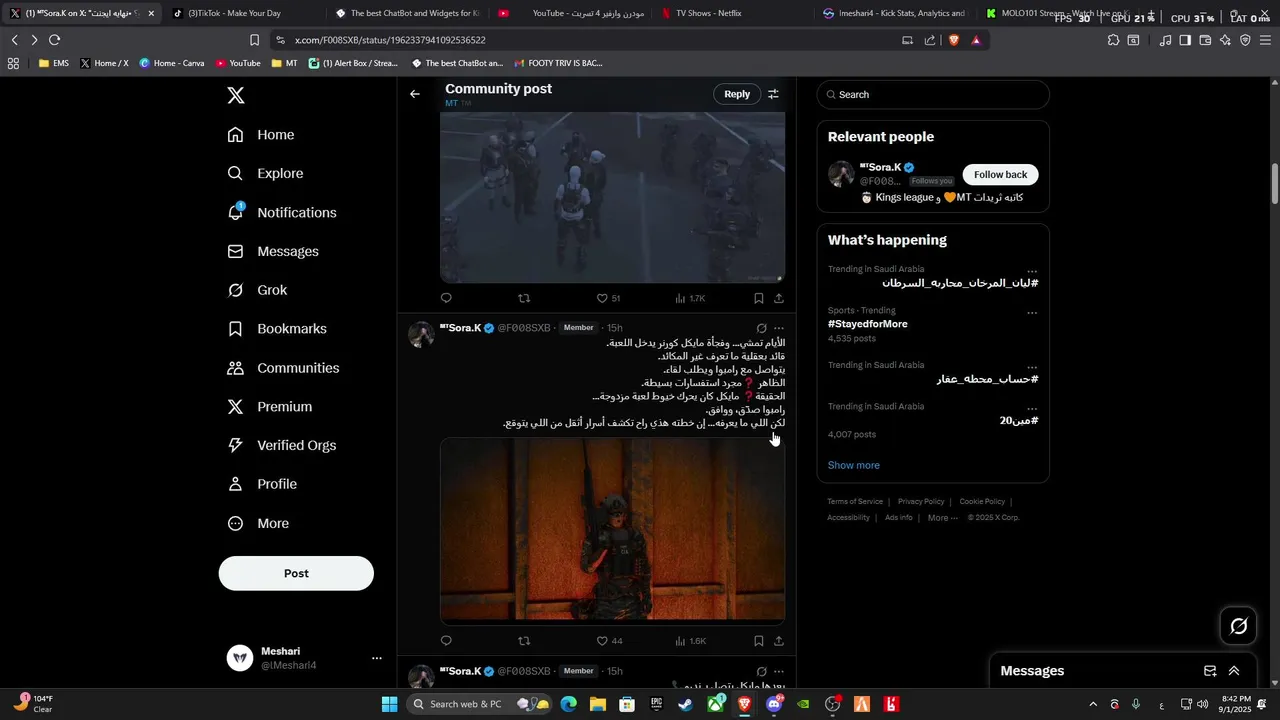Click the Reply button in the header
Viewport: 1280px width, 720px height.
(737, 94)
